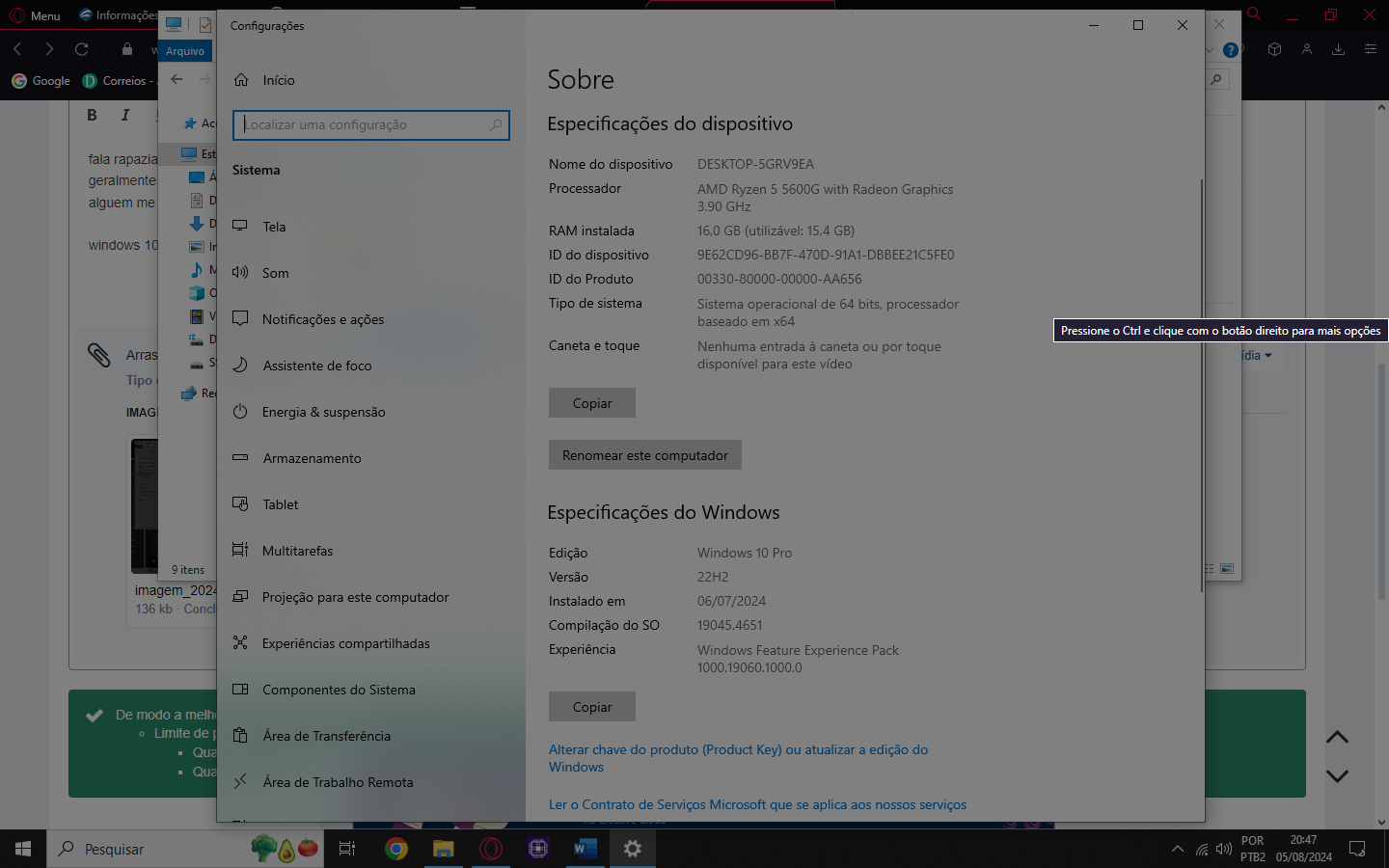Open Experiências compartilhadas settings

coord(371,643)
